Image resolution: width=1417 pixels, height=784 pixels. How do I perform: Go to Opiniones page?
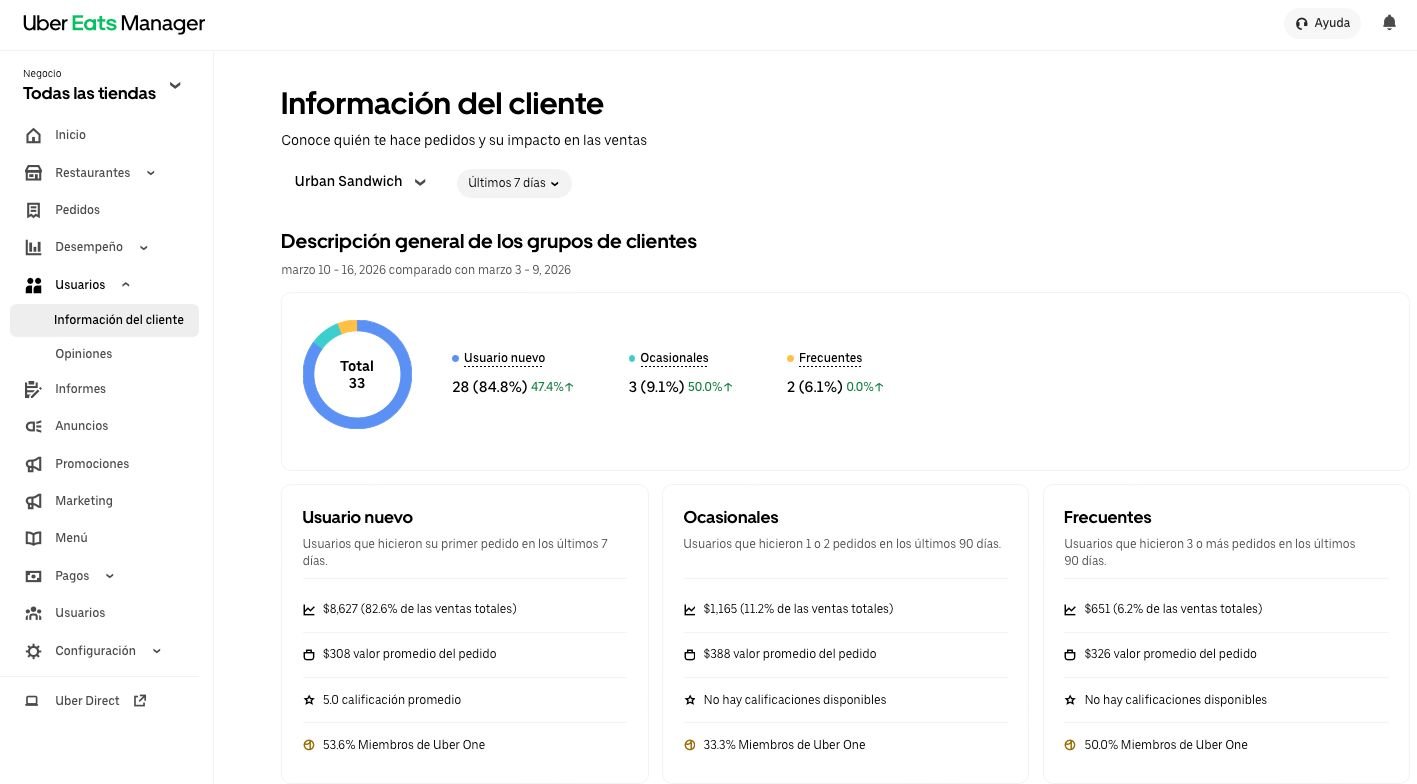pyautogui.click(x=84, y=354)
